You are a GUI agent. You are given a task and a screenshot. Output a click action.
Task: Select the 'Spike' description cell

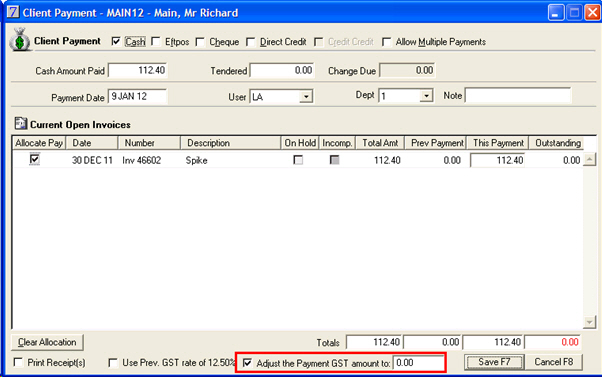tap(197, 160)
